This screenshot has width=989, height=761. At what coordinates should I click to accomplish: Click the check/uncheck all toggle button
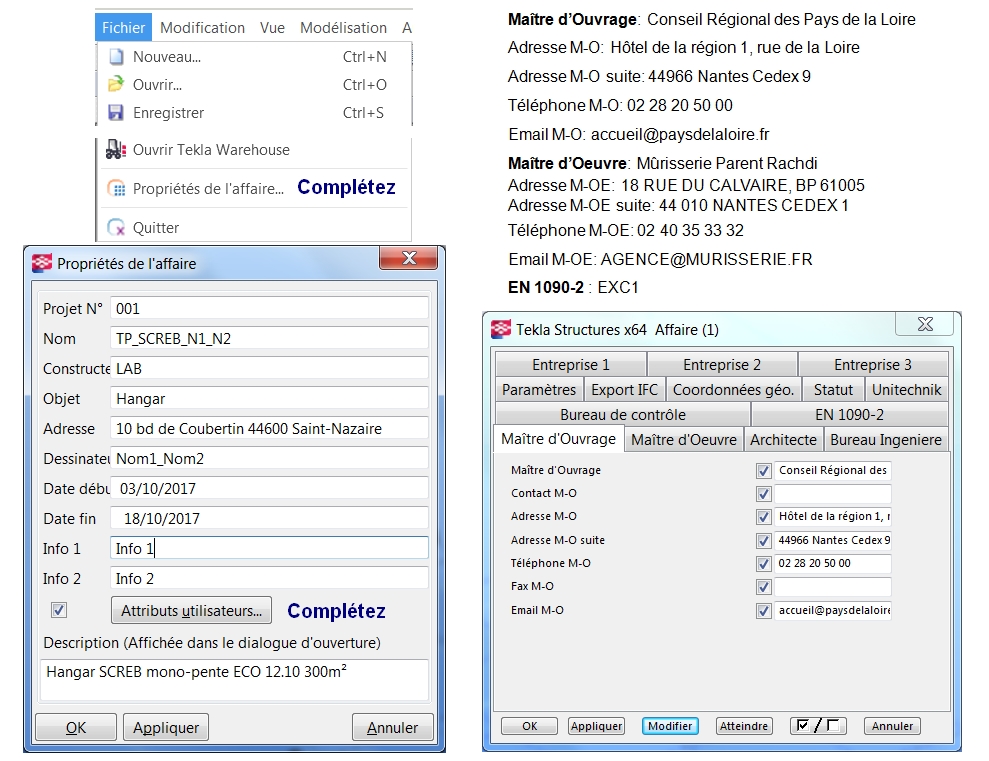tap(818, 726)
